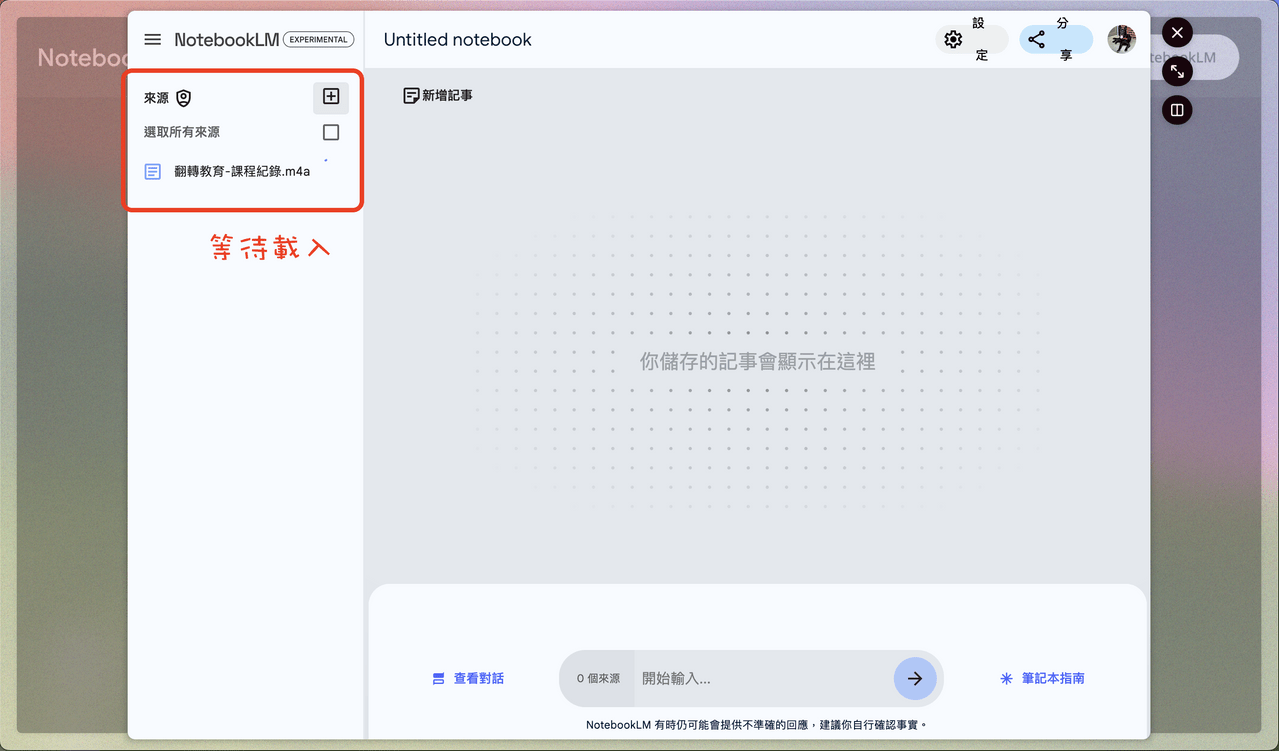The width and height of the screenshot is (1279, 751).
Task: Send message with the arrow button
Action: coord(915,678)
